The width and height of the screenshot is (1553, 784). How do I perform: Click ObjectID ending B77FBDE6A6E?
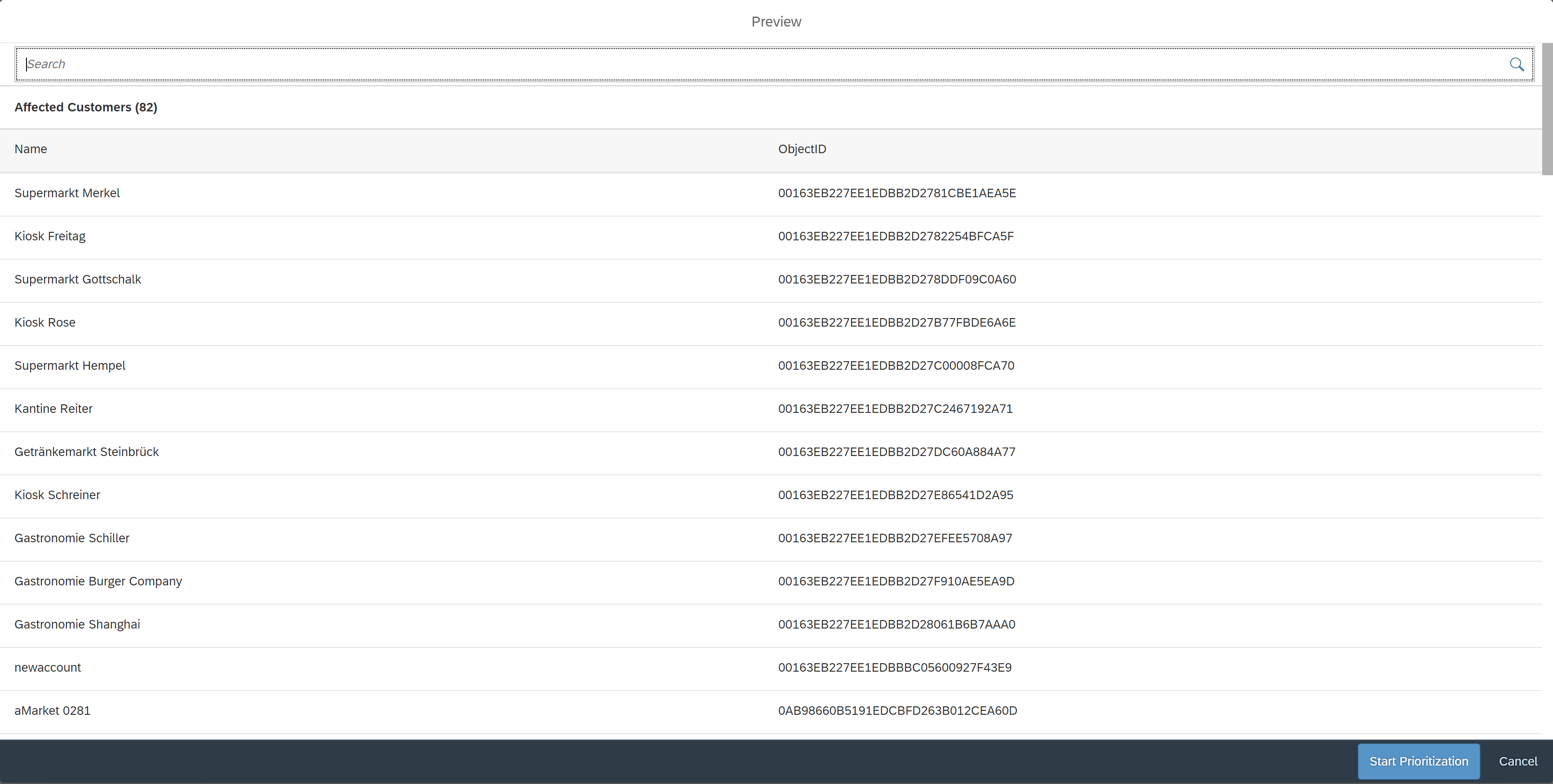pyautogui.click(x=896, y=323)
